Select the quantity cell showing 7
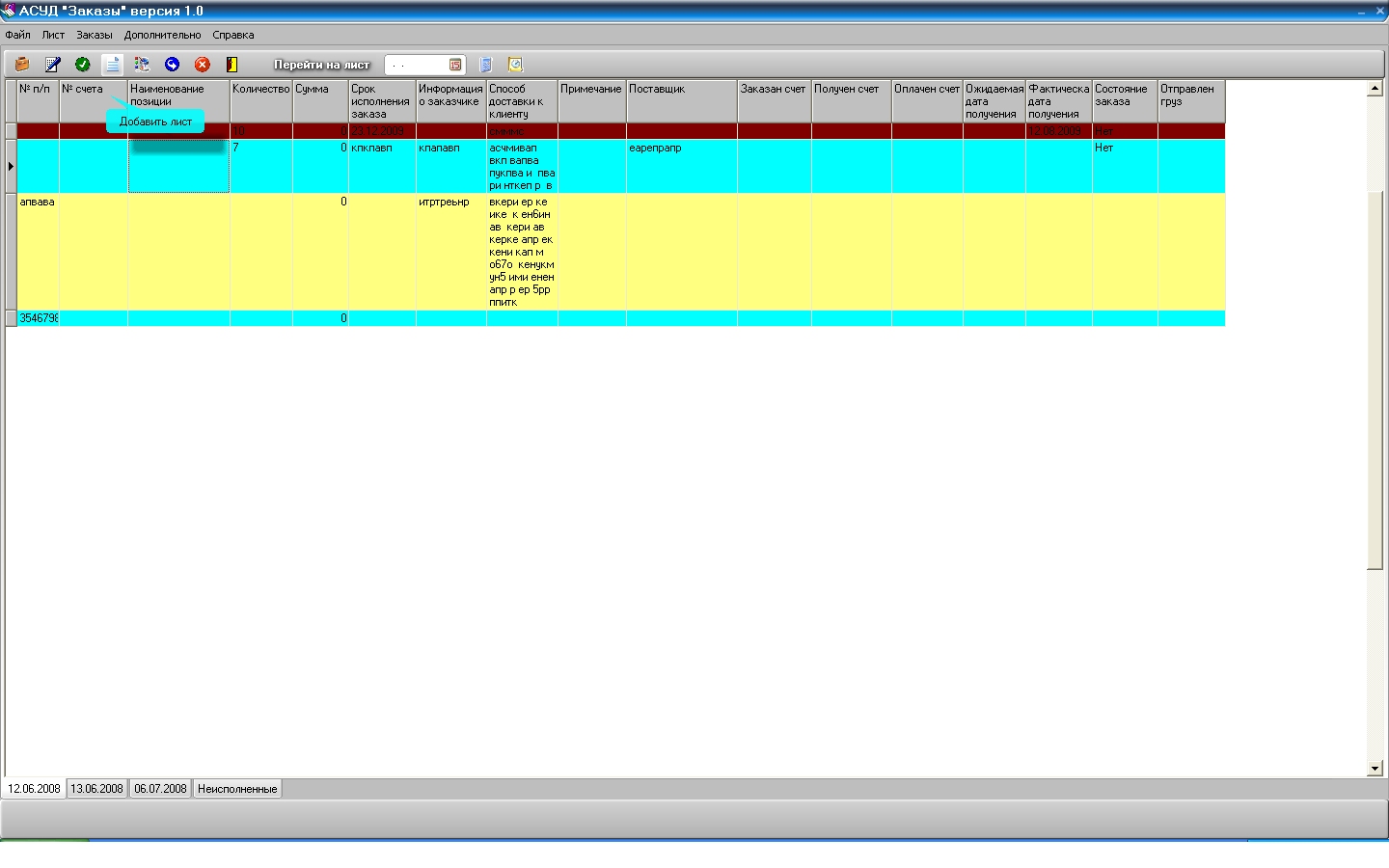 (261, 166)
